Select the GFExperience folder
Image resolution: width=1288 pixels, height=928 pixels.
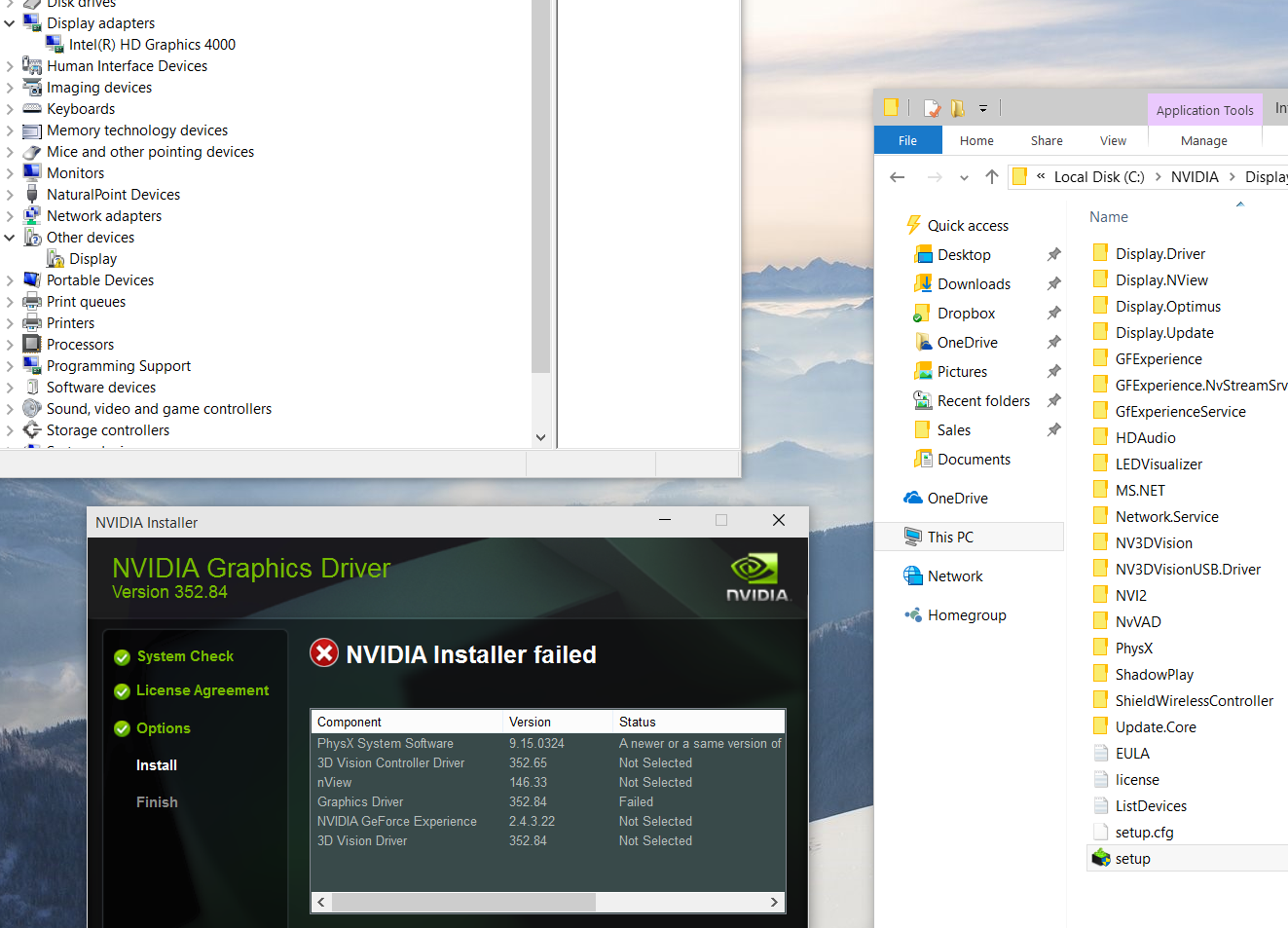coord(1158,358)
